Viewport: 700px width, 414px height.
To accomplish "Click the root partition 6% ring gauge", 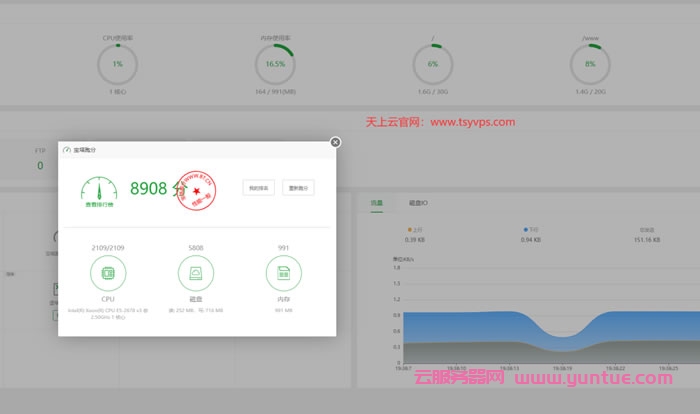I will pos(433,64).
